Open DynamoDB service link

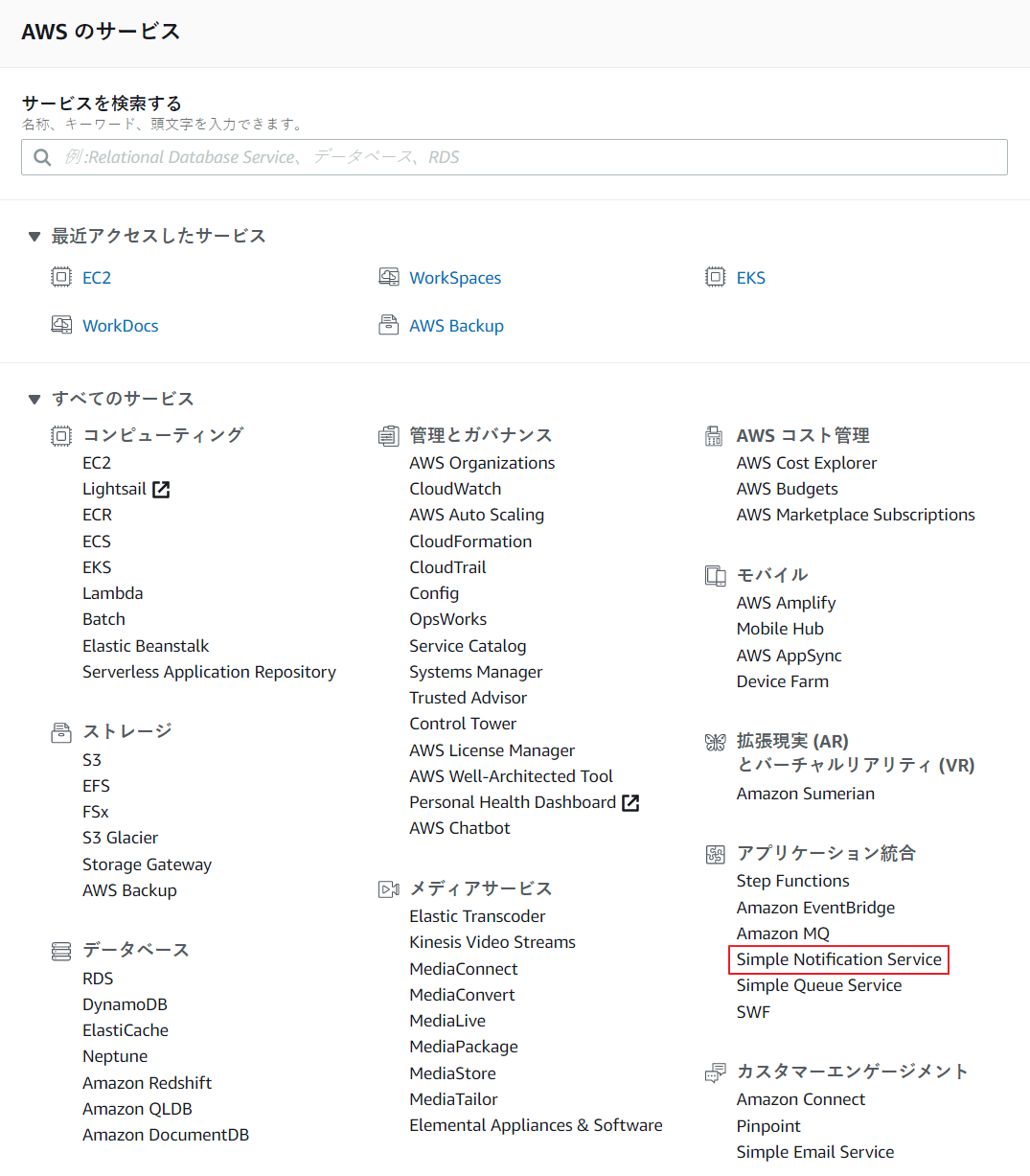125,1004
